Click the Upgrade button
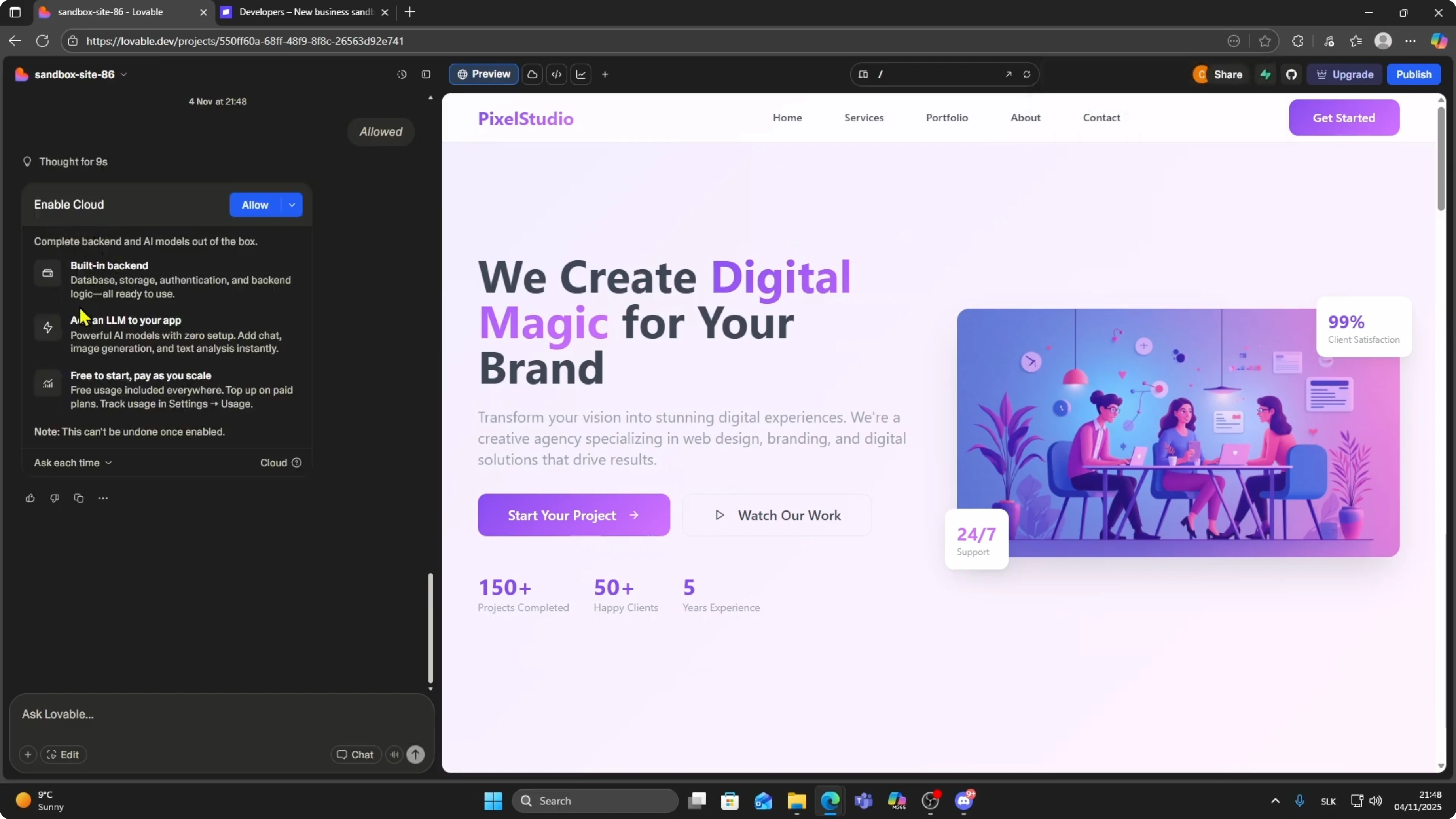This screenshot has height=819, width=1456. (x=1345, y=74)
